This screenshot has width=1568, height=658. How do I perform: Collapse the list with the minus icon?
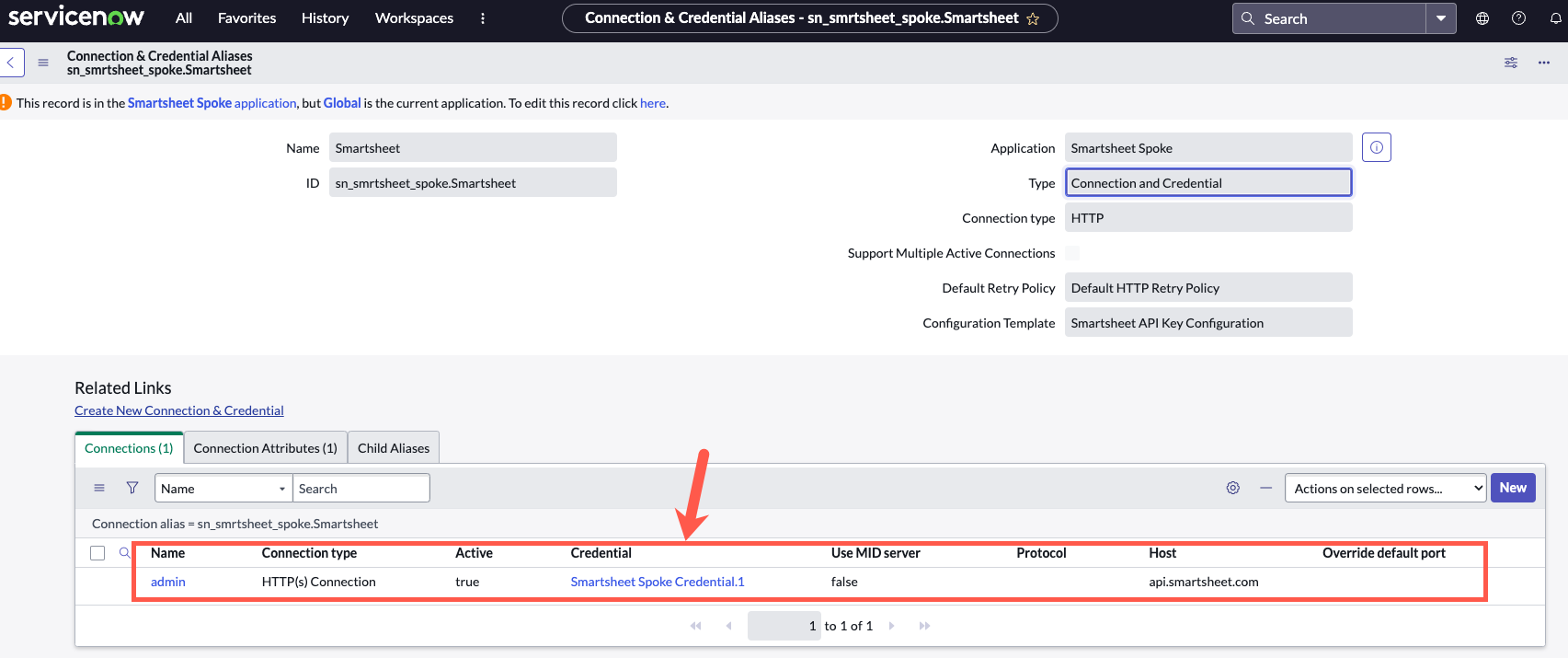point(1266,488)
